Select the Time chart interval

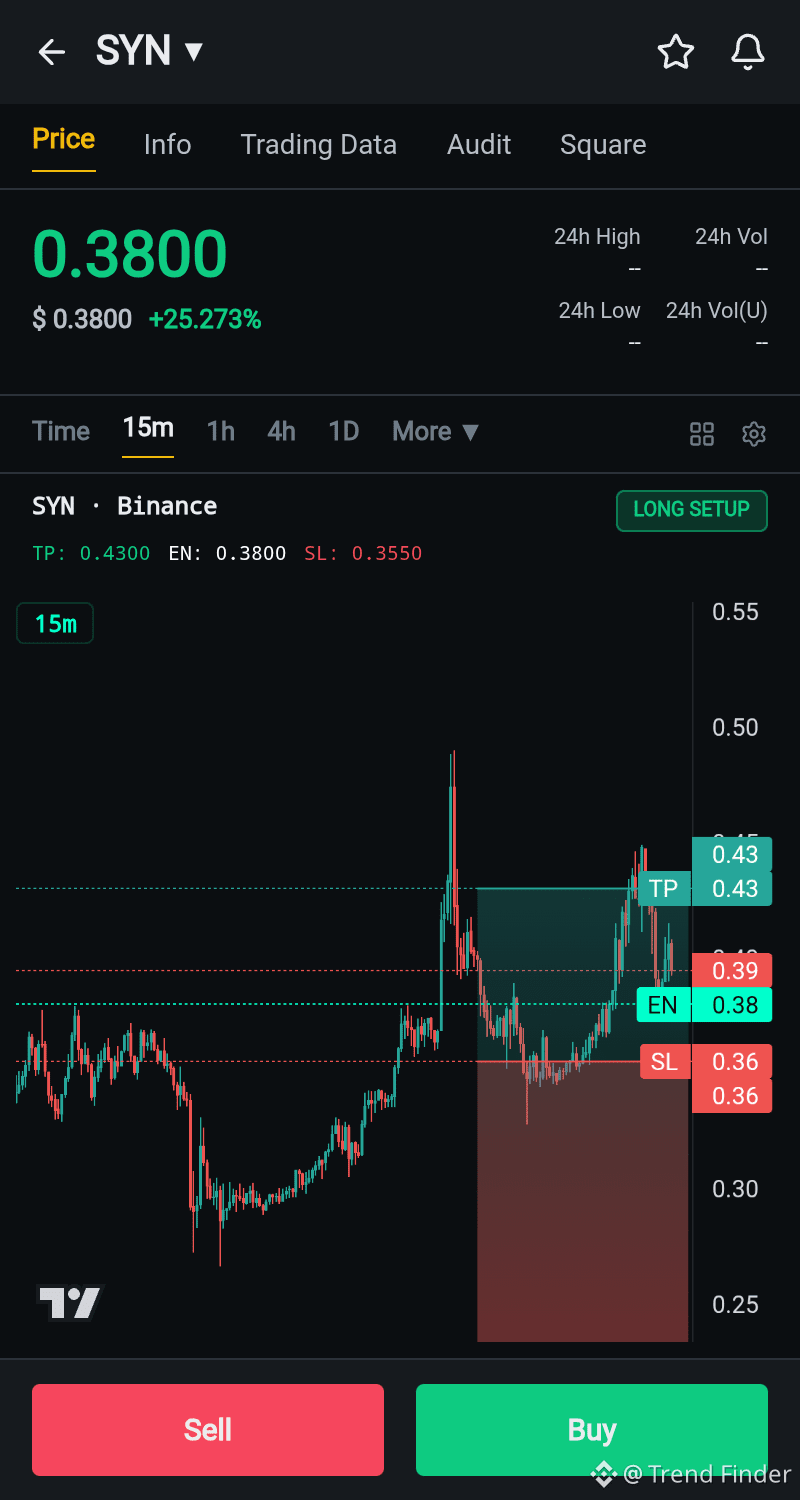(61, 431)
